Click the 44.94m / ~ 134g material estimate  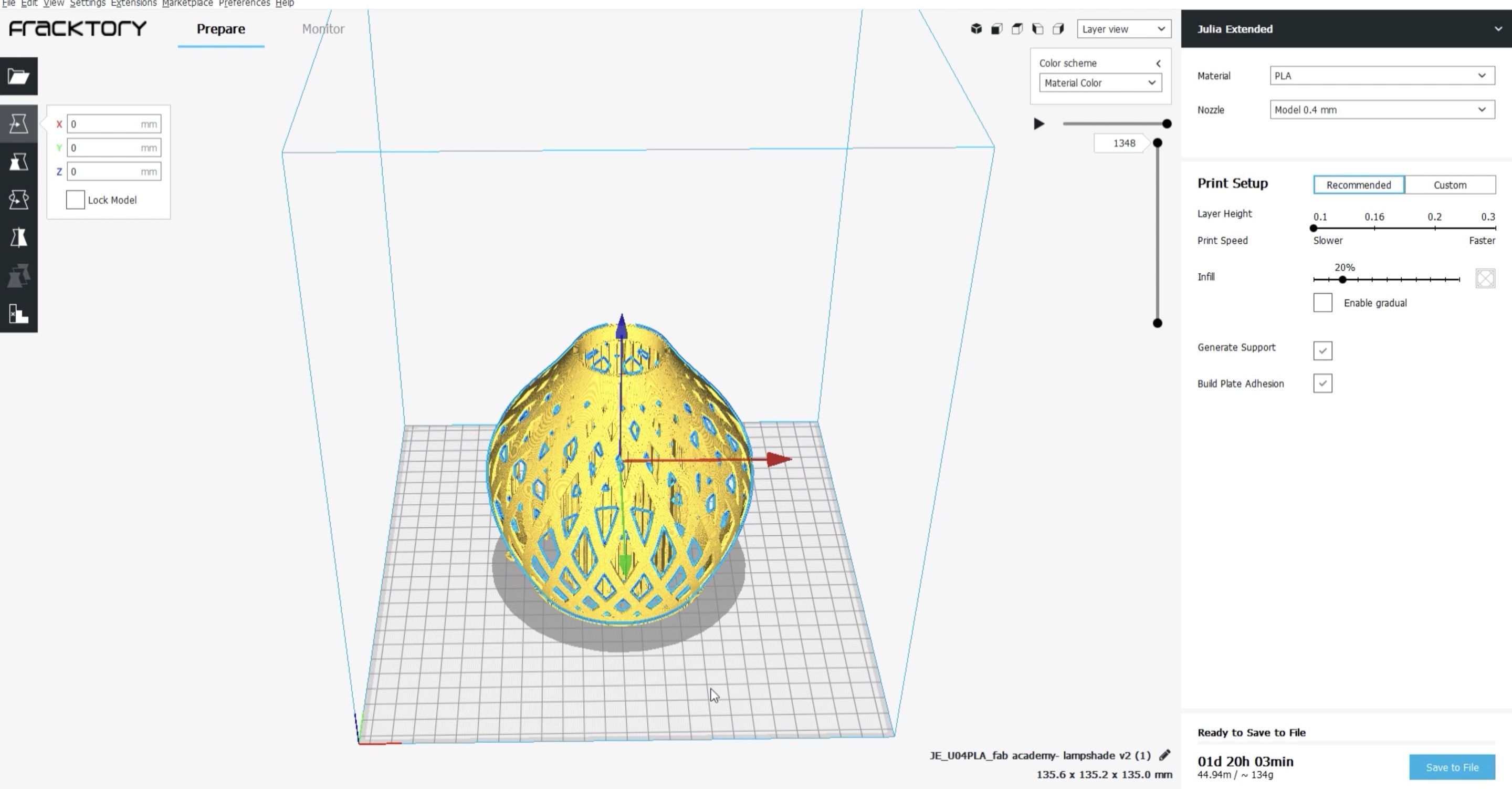(1235, 775)
